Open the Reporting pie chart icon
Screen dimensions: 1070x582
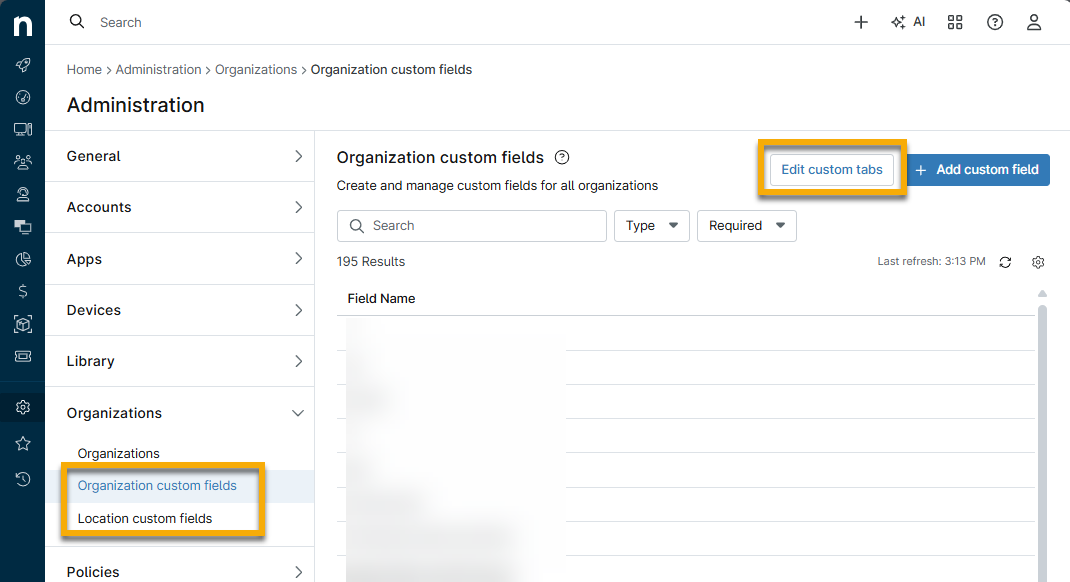pyautogui.click(x=22, y=259)
